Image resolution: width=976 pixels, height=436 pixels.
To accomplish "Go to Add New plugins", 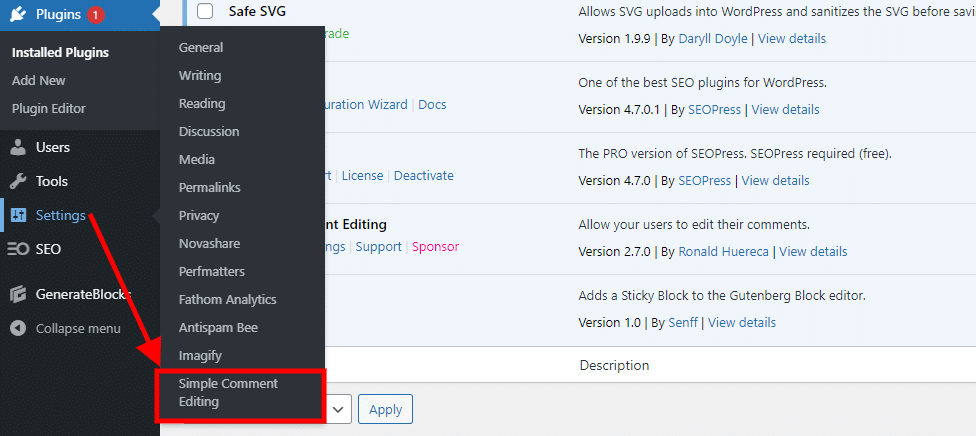I will pyautogui.click(x=39, y=80).
